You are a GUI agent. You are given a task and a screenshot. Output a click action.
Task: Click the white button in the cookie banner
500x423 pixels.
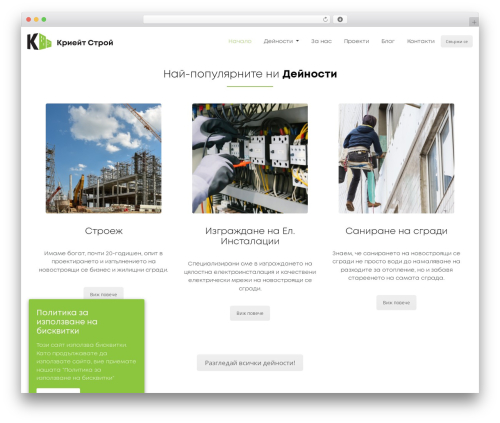click(x=58, y=390)
